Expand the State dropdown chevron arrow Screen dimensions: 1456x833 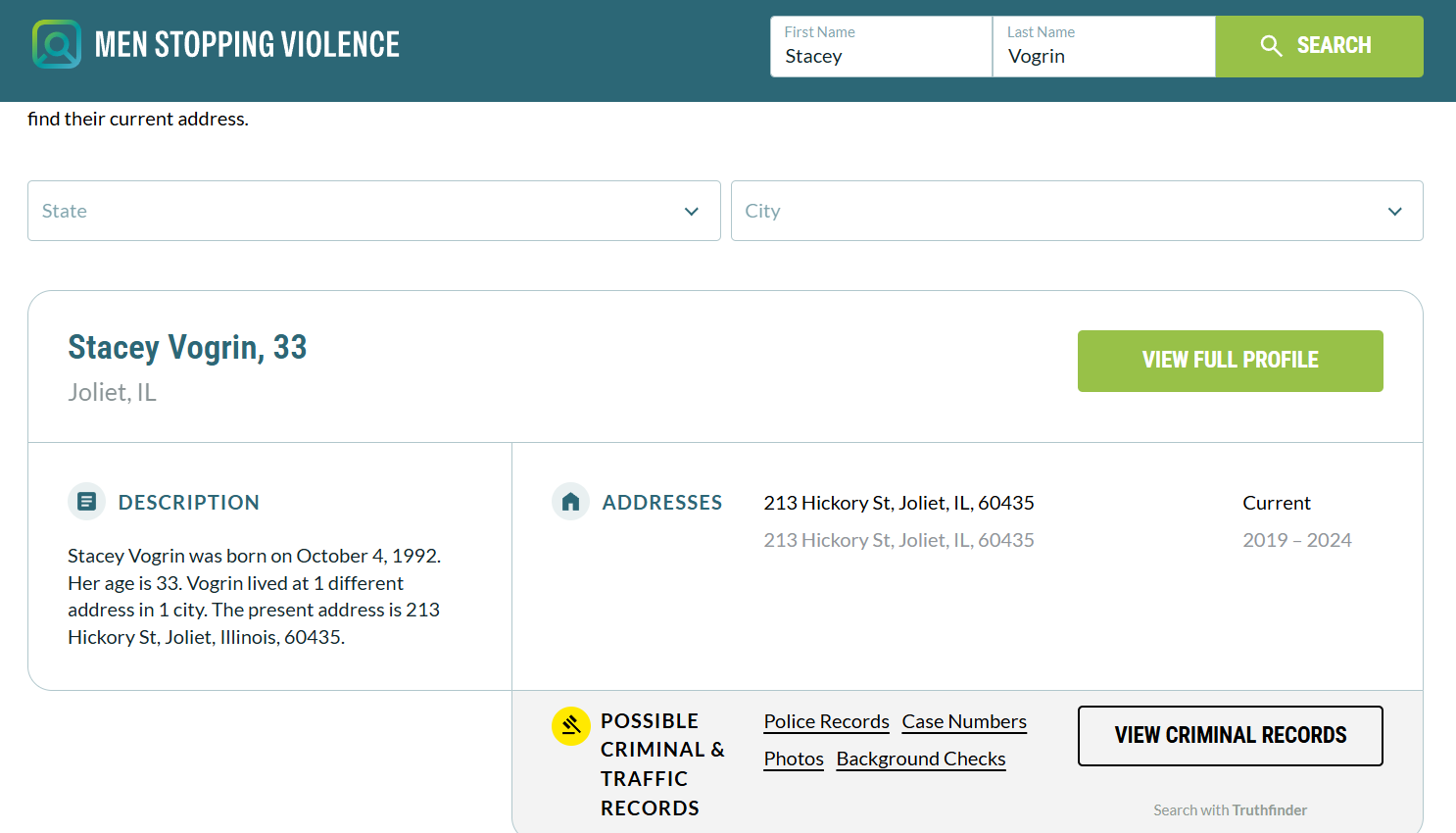click(x=692, y=212)
